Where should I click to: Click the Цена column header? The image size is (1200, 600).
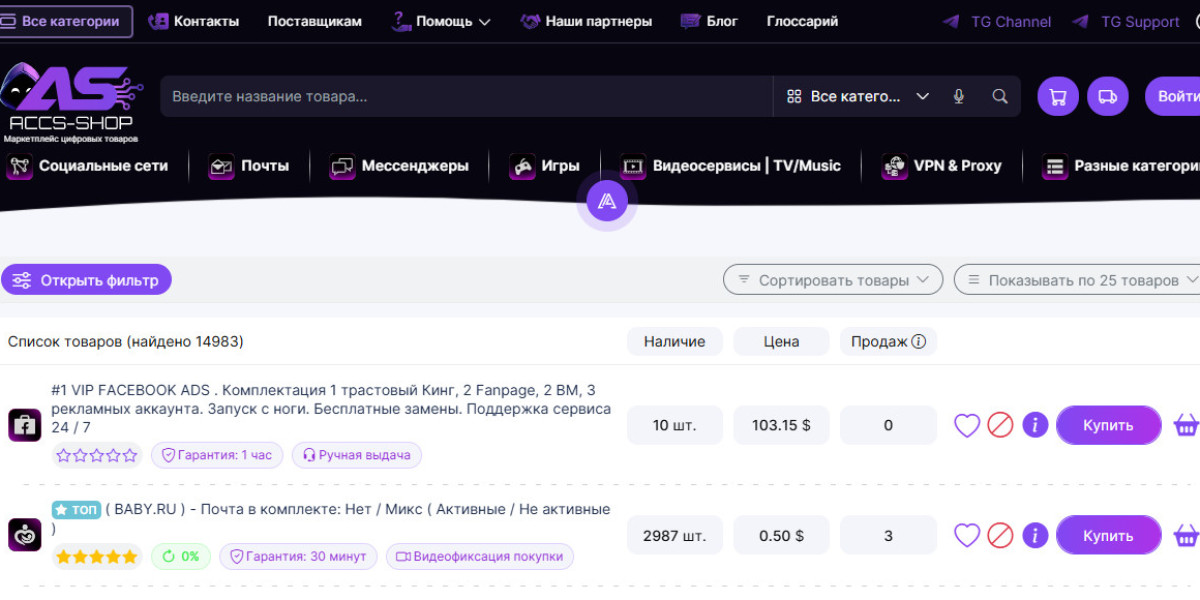(781, 341)
